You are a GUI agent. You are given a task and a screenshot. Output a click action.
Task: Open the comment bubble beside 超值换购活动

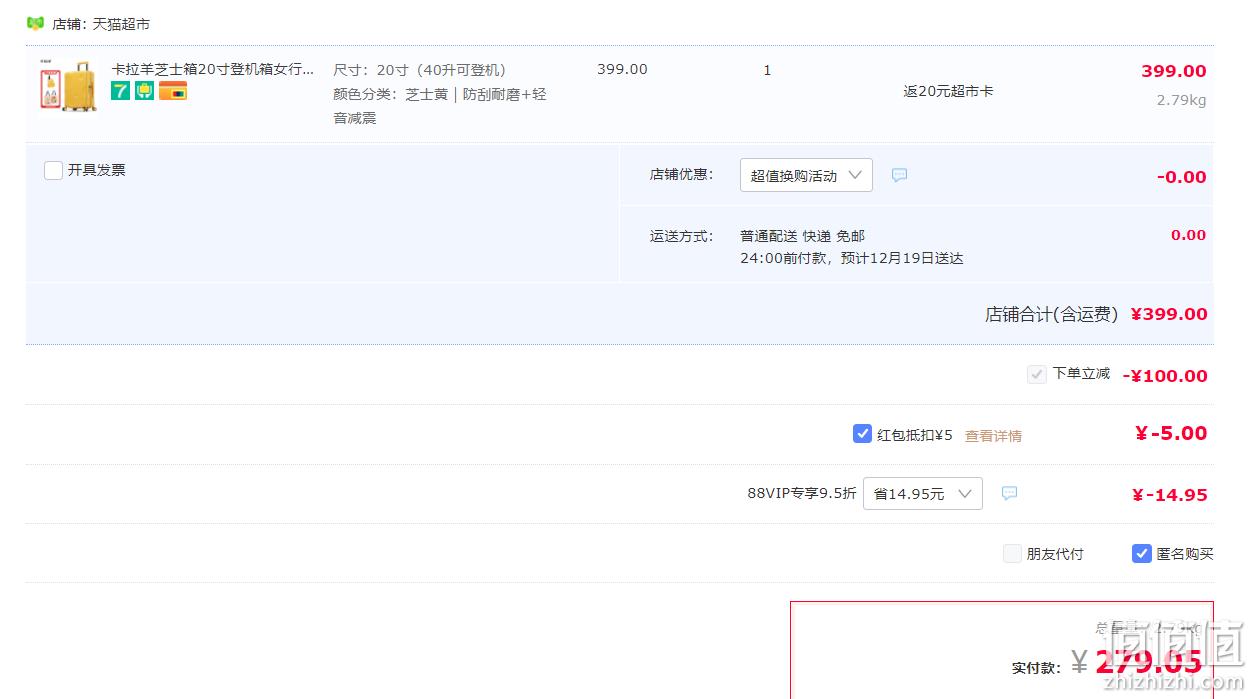(x=899, y=175)
